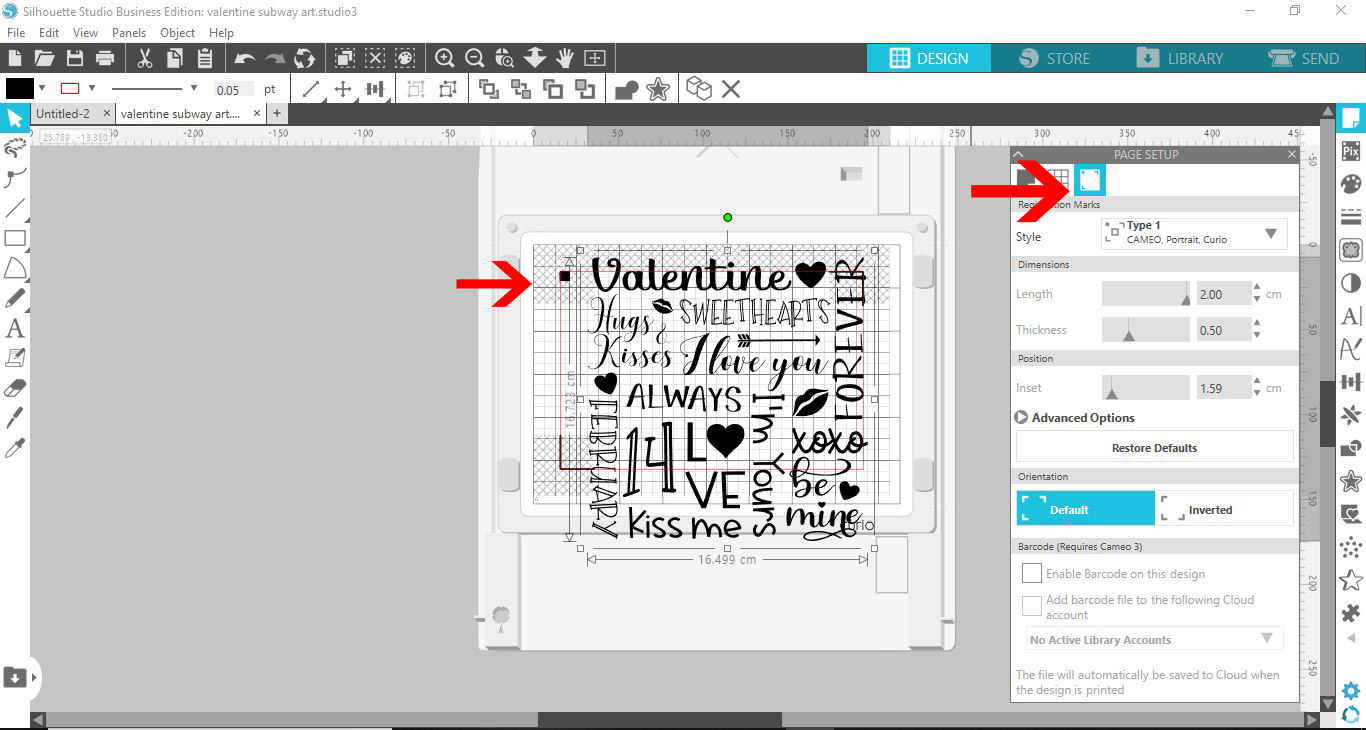Enable Barcode on this design checkbox
Image resolution: width=1366 pixels, height=730 pixels.
(x=1032, y=574)
